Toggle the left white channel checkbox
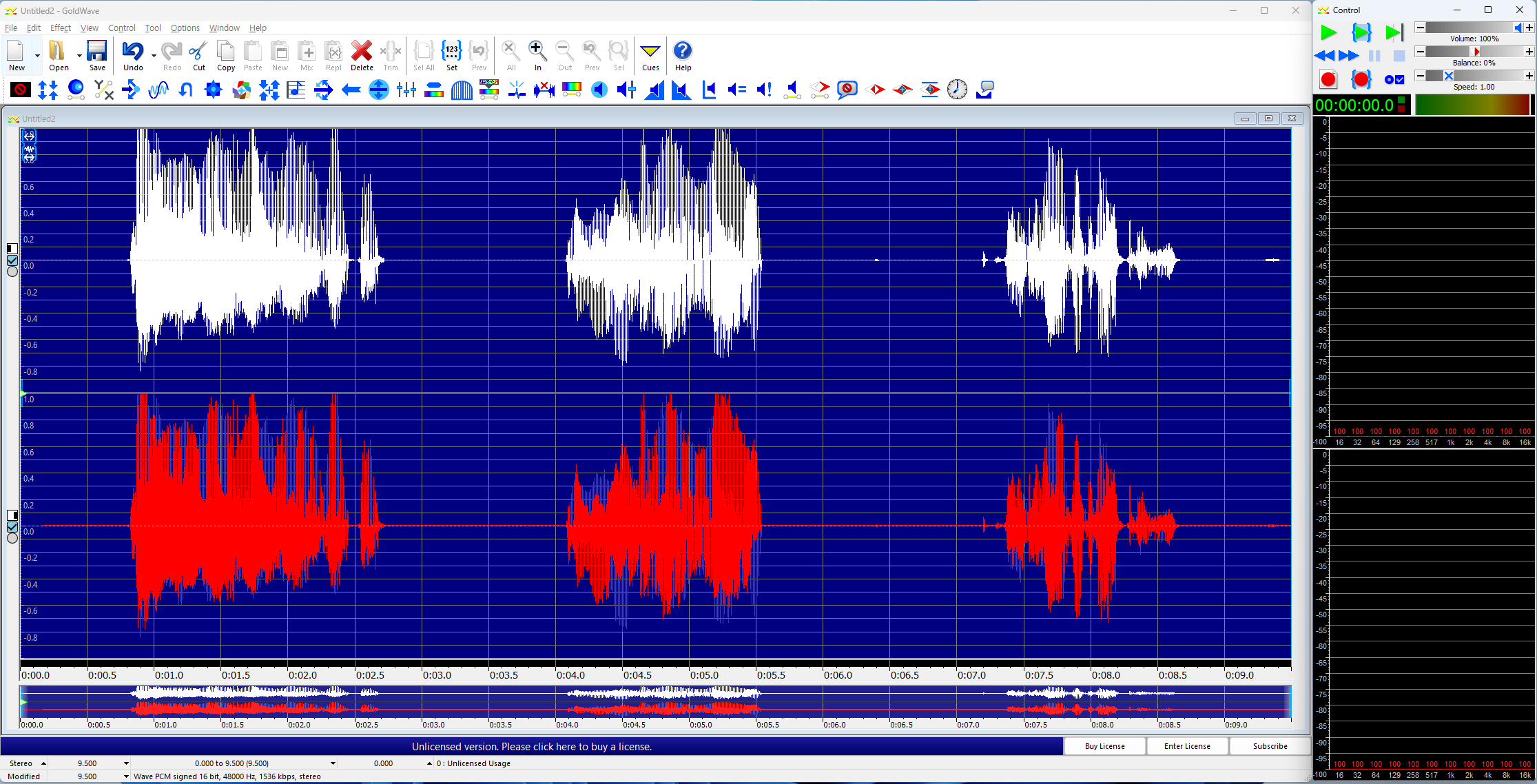The height and width of the screenshot is (784, 1537). coord(12,260)
